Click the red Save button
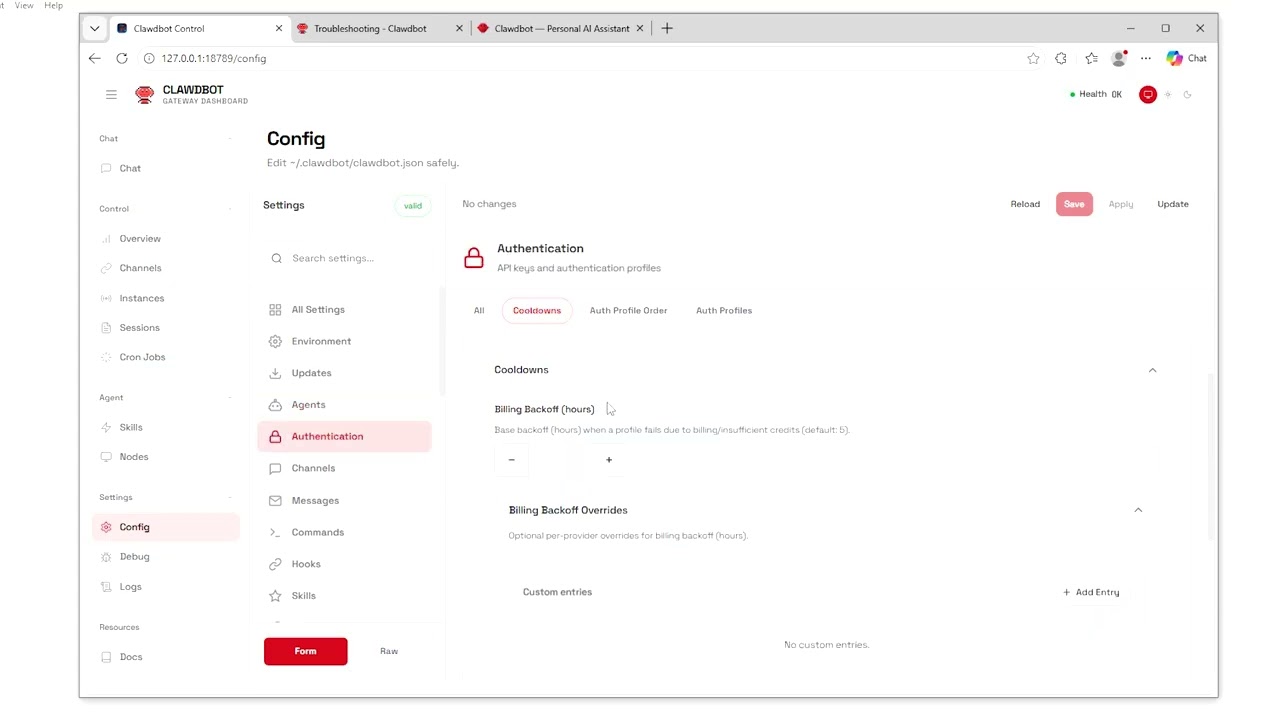1280x720 pixels. (x=1074, y=204)
